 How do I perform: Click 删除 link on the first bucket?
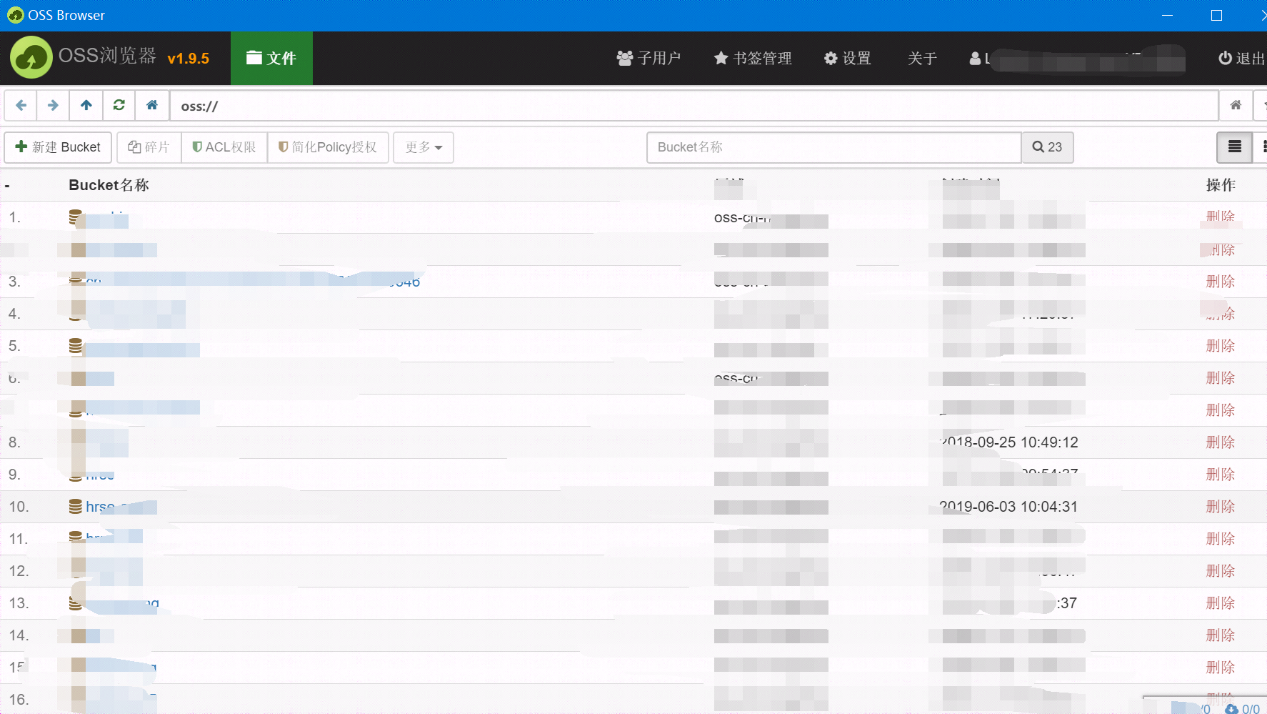[1221, 217]
